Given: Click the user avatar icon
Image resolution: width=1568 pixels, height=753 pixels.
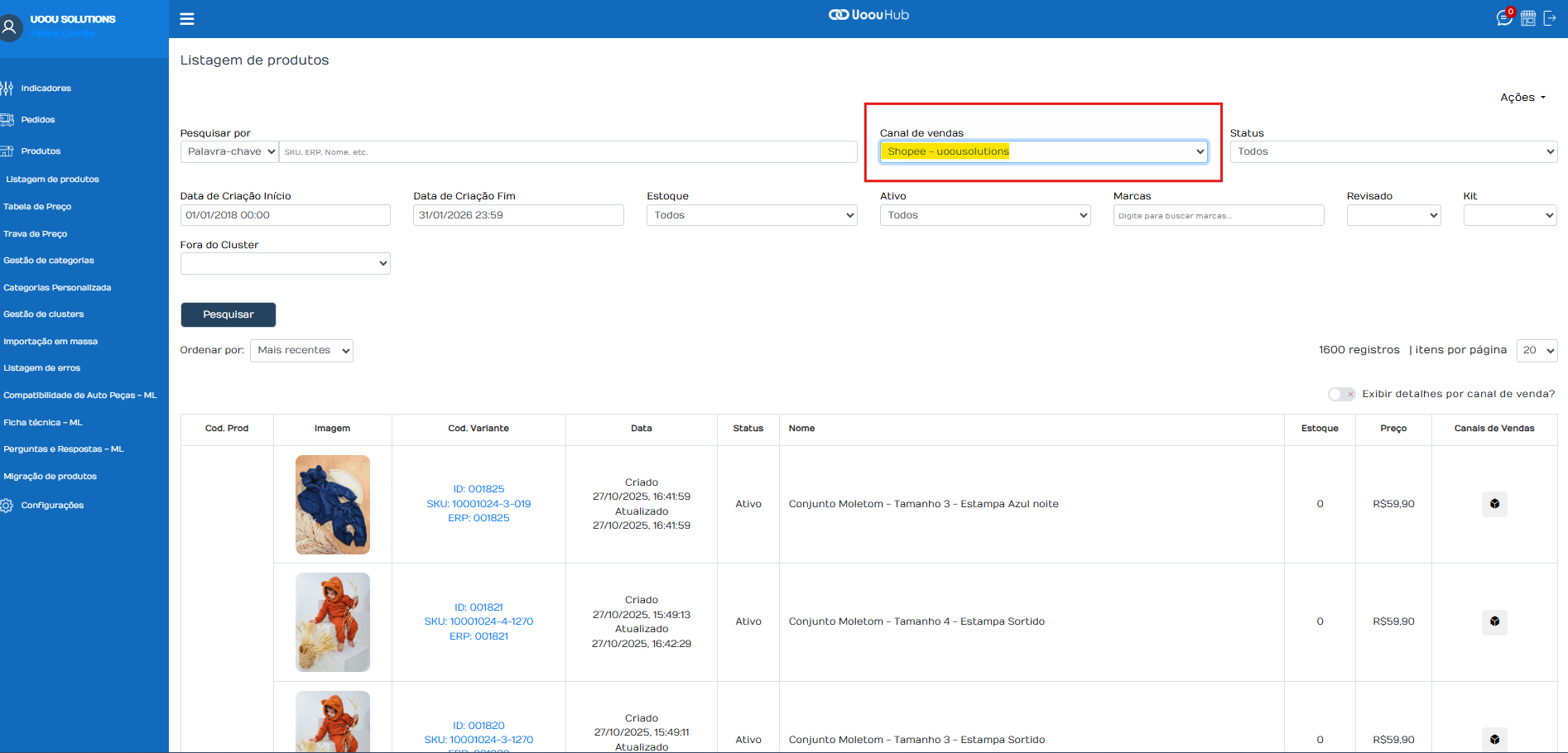Looking at the screenshot, I should click(10, 27).
